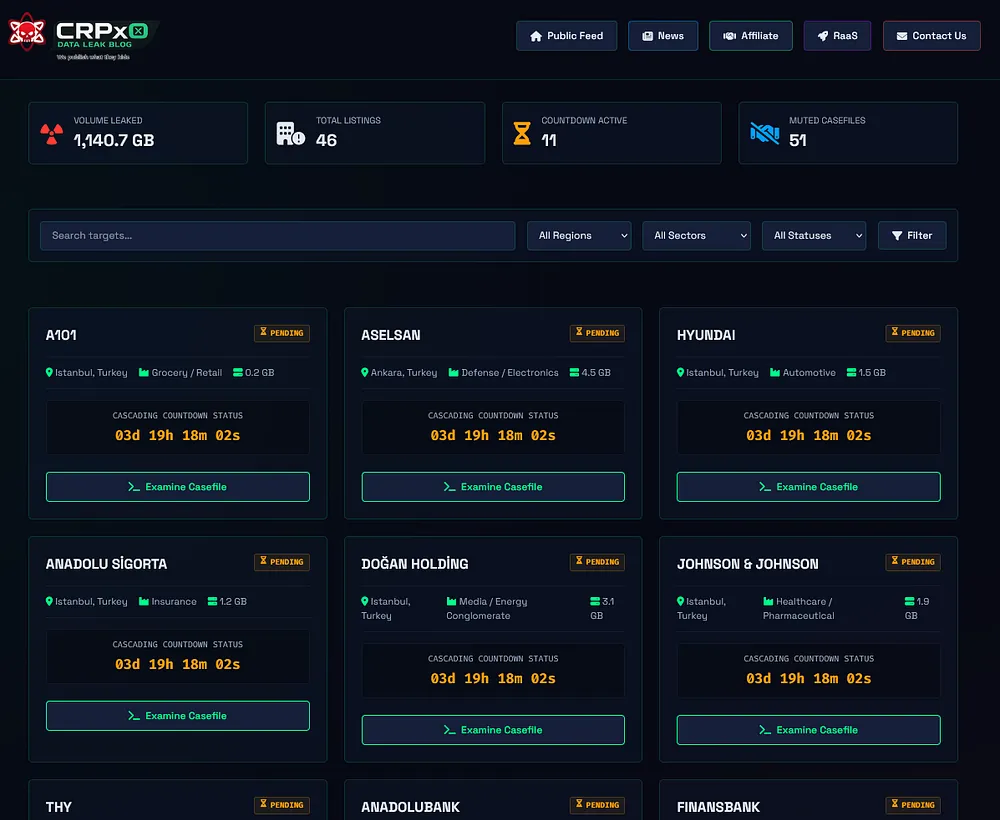This screenshot has width=1000, height=820.
Task: Click the Pending badge on ASELSAN card
Action: tap(597, 333)
